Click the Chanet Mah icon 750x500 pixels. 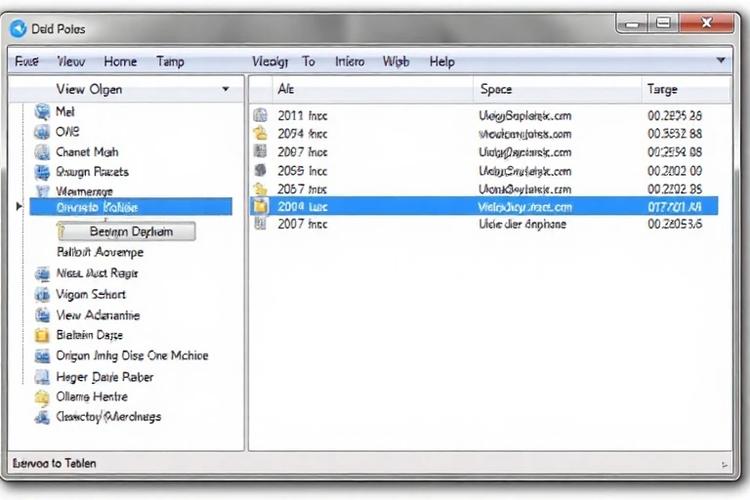pos(42,153)
